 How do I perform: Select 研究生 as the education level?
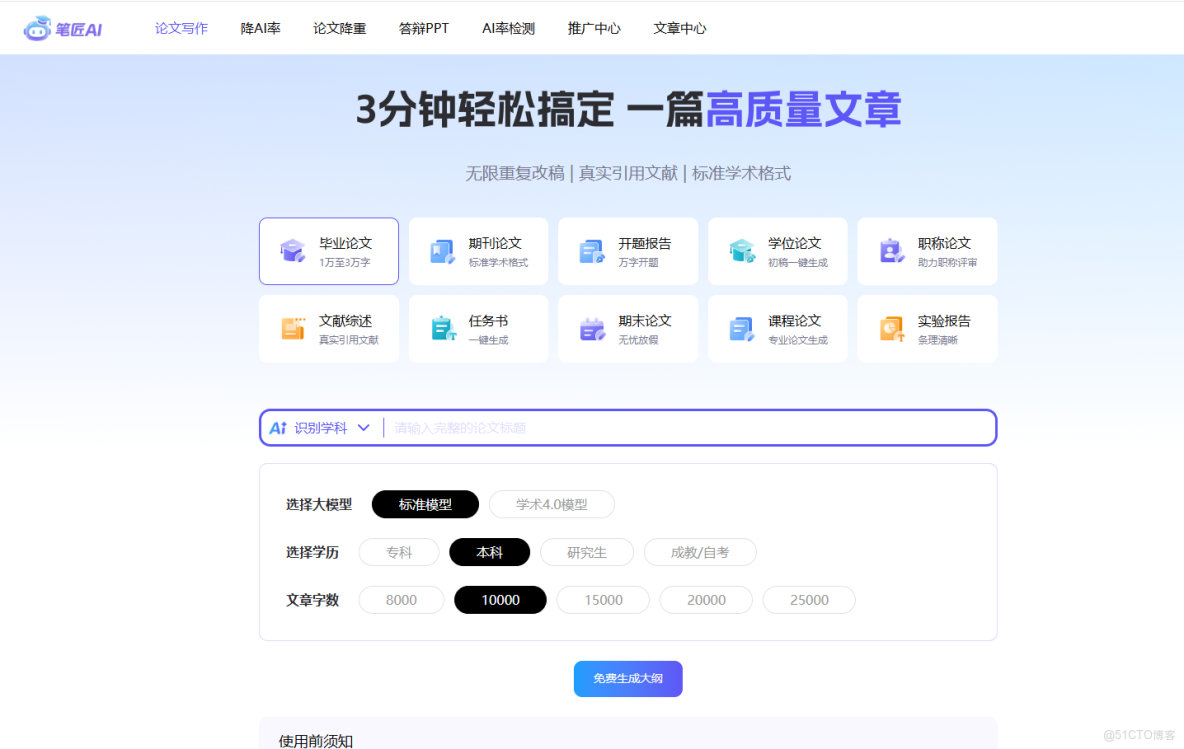586,552
